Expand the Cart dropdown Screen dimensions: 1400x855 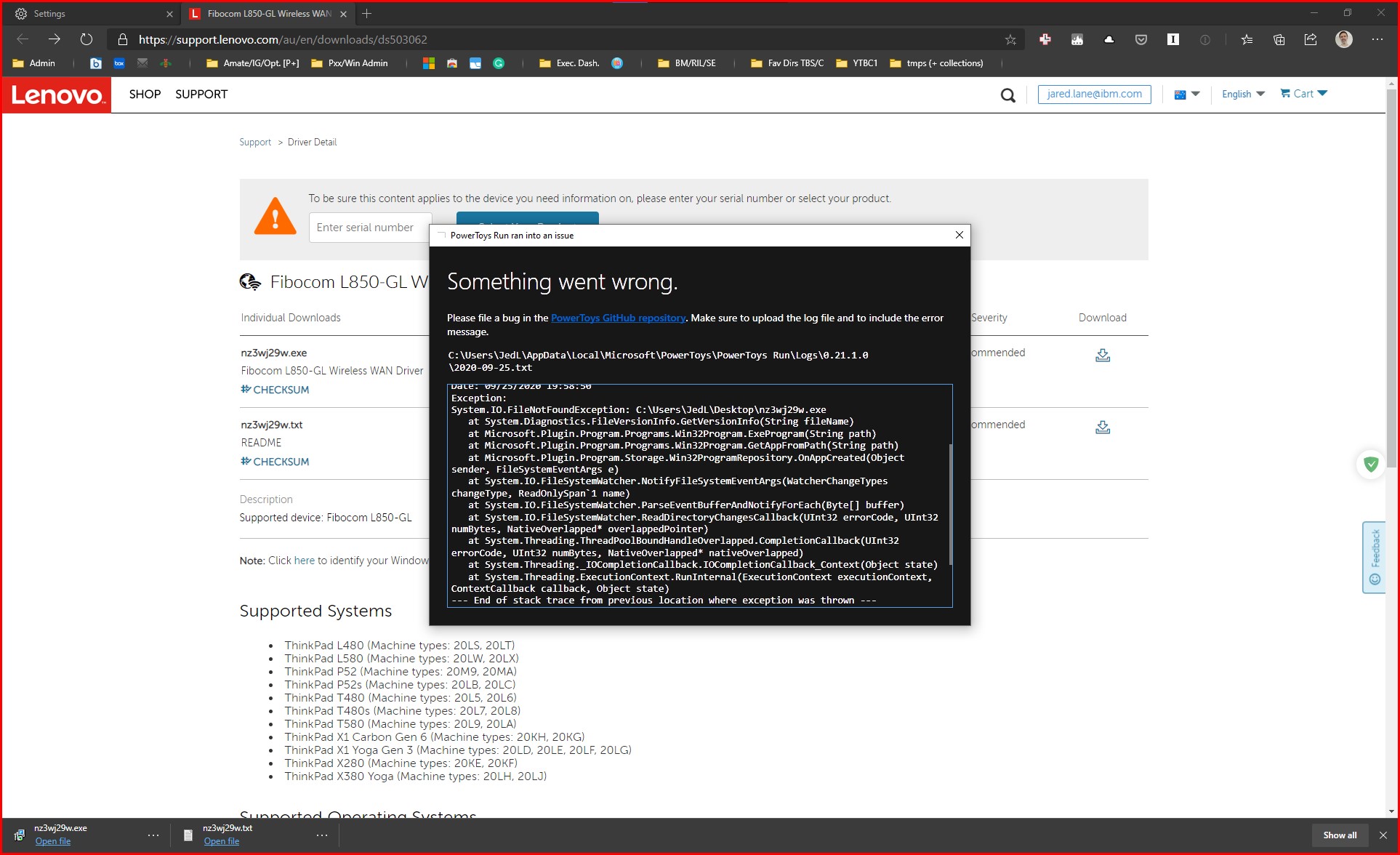1303,93
